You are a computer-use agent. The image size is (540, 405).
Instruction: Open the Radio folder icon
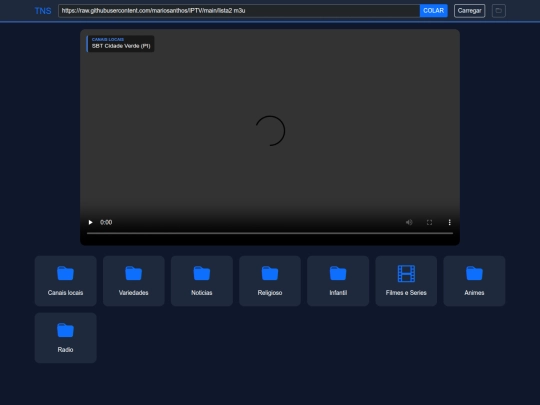(x=65, y=330)
